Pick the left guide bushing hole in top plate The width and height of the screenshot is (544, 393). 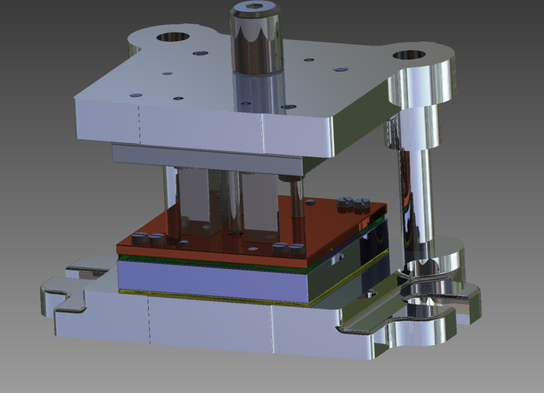173,36
